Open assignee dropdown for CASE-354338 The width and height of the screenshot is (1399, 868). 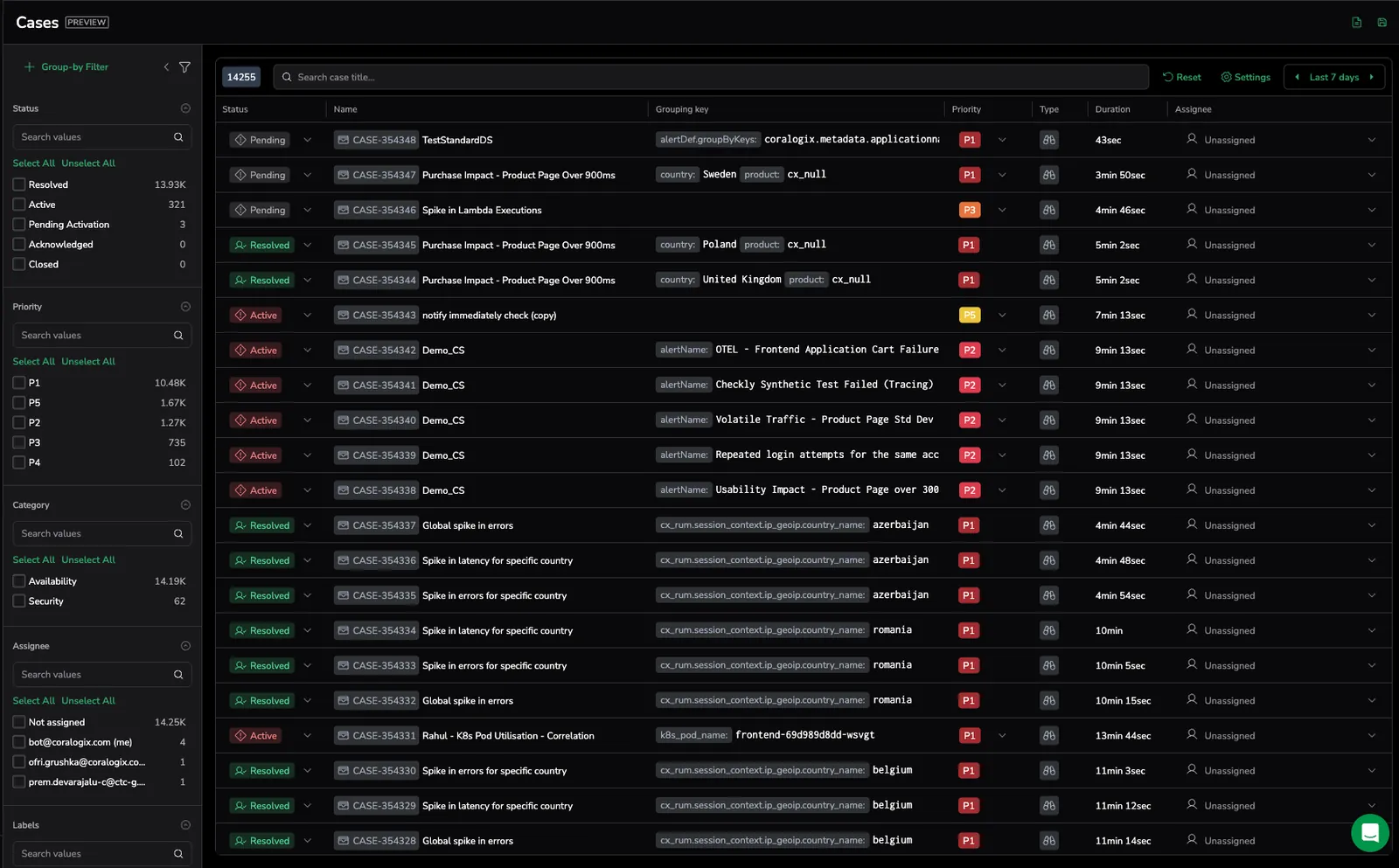click(x=1371, y=490)
